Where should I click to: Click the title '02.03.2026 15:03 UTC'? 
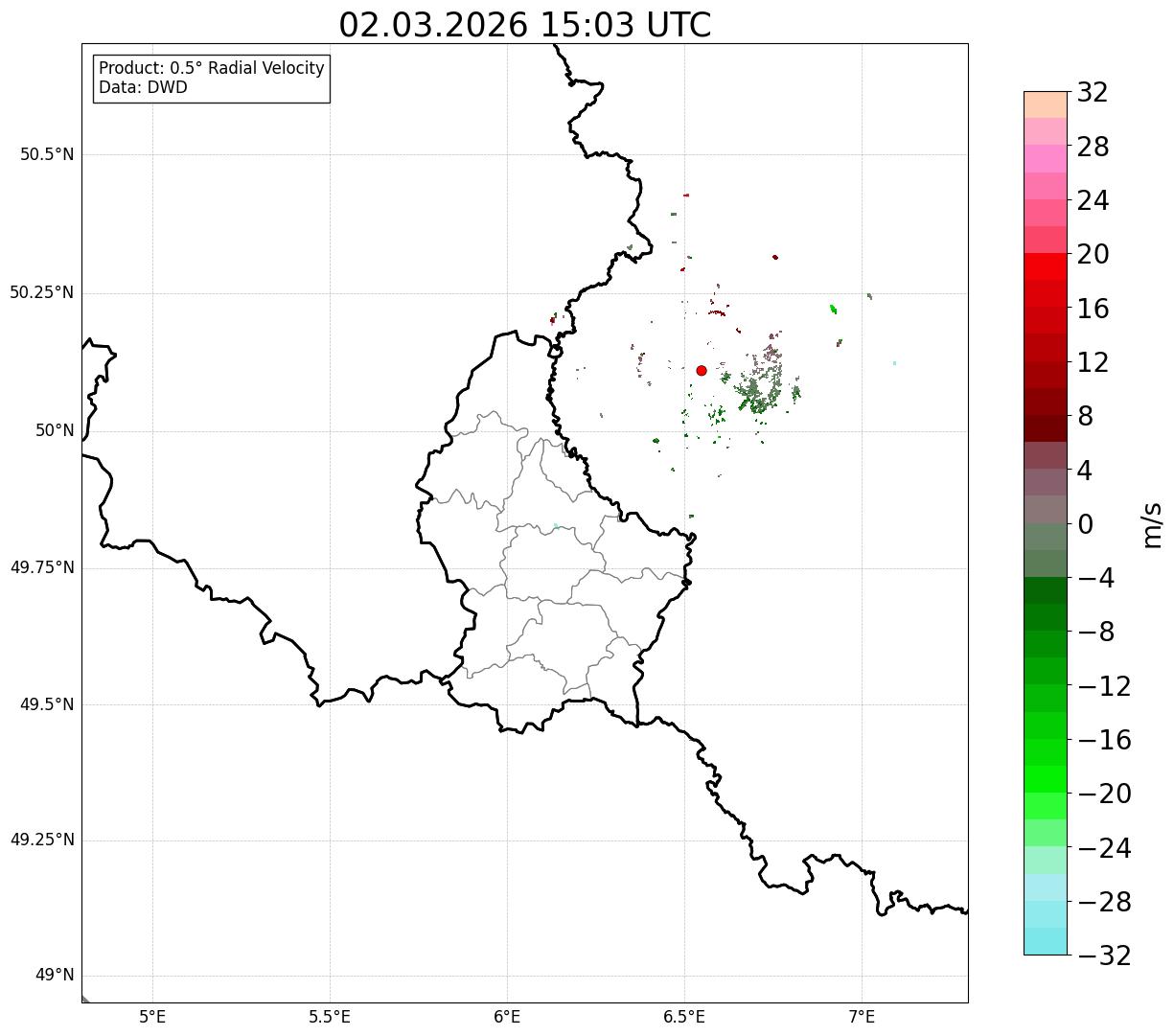525,24
